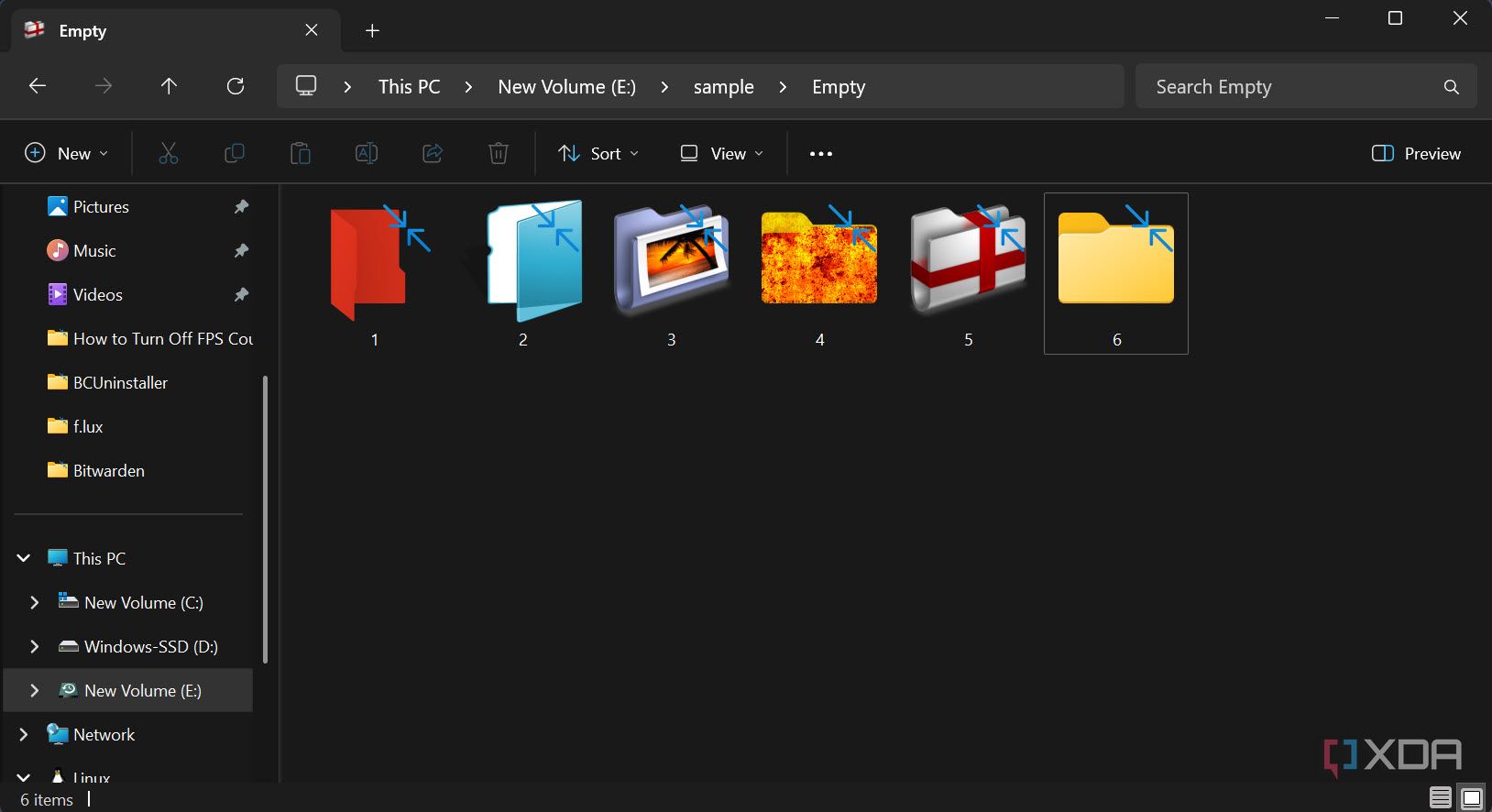Click the Cut scissors icon
The image size is (1492, 812).
[169, 153]
